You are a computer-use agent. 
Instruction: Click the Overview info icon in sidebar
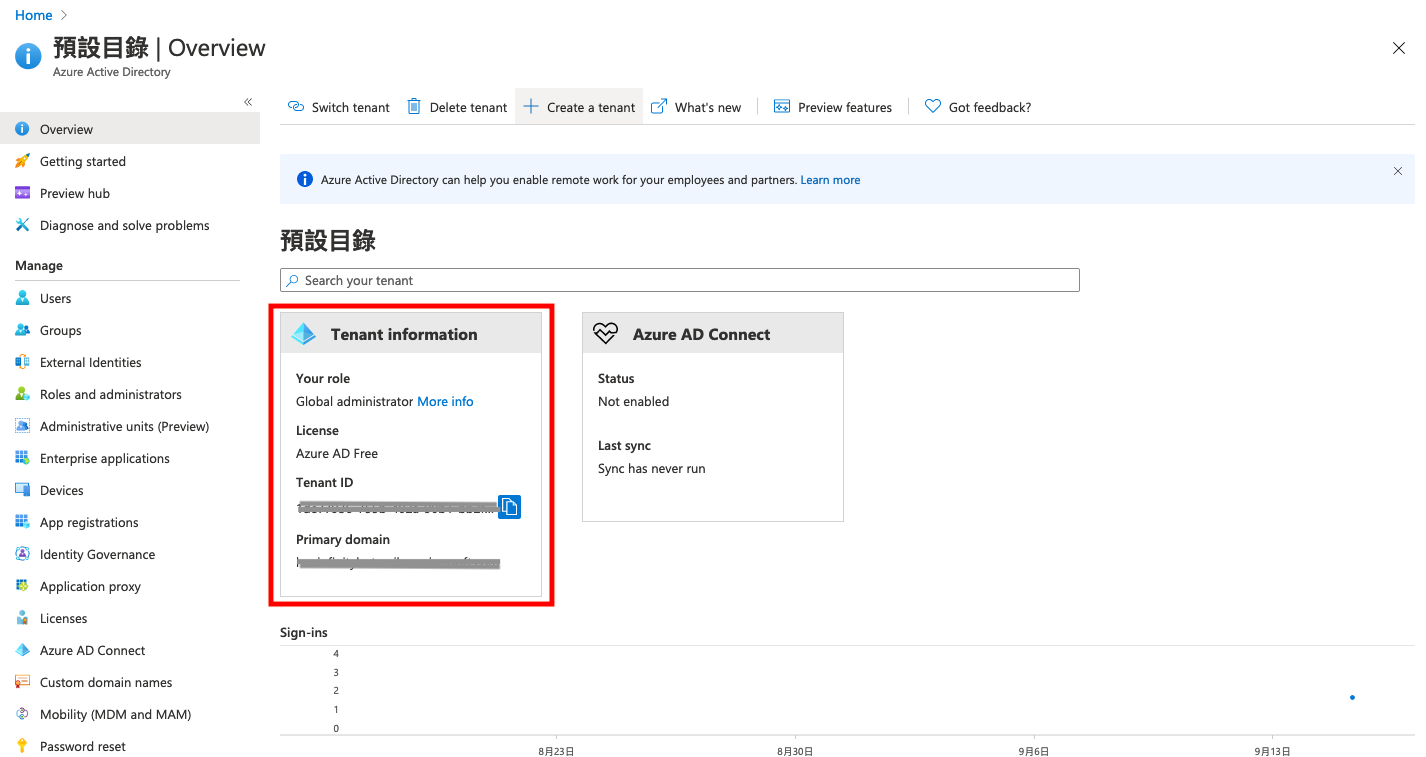[22, 129]
